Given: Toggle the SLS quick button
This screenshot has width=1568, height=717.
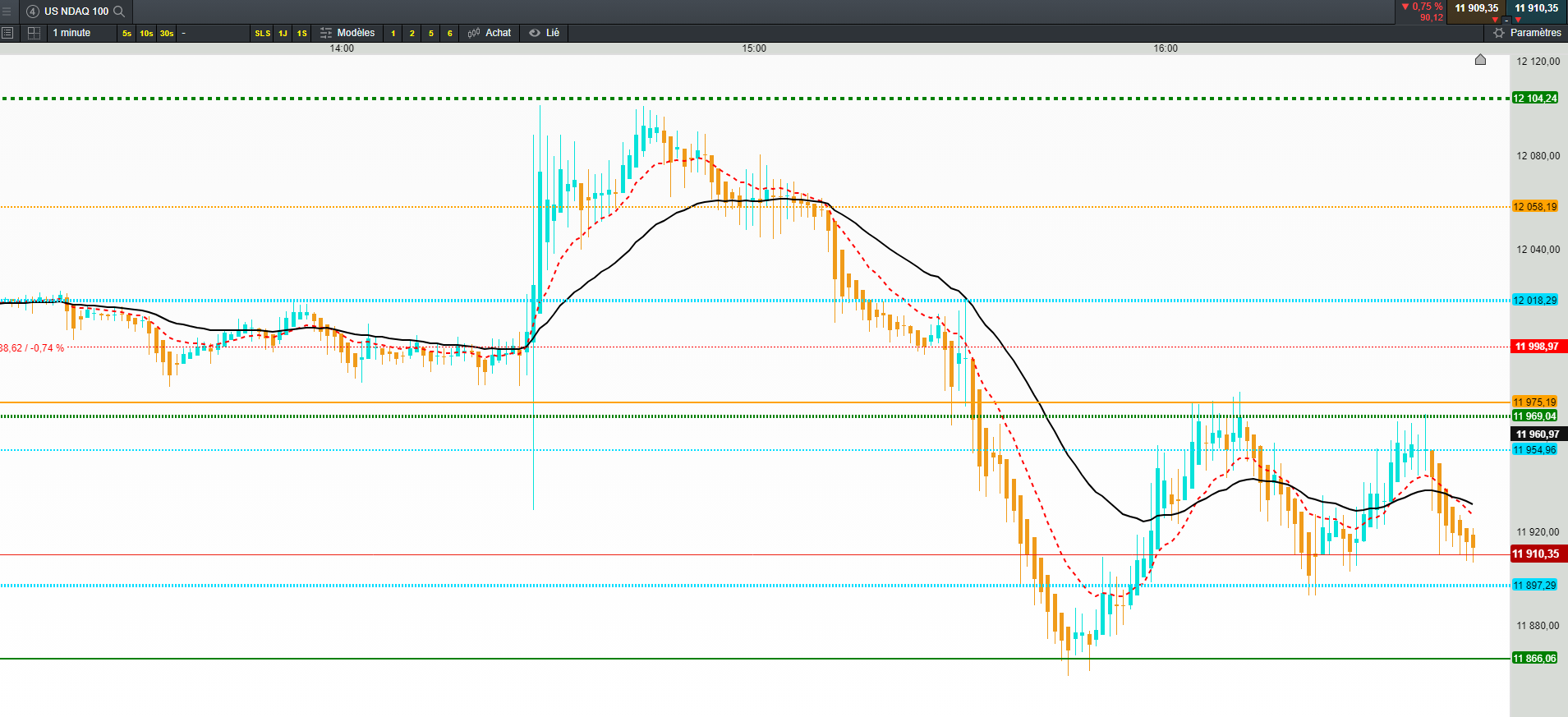Looking at the screenshot, I should click(262, 33).
